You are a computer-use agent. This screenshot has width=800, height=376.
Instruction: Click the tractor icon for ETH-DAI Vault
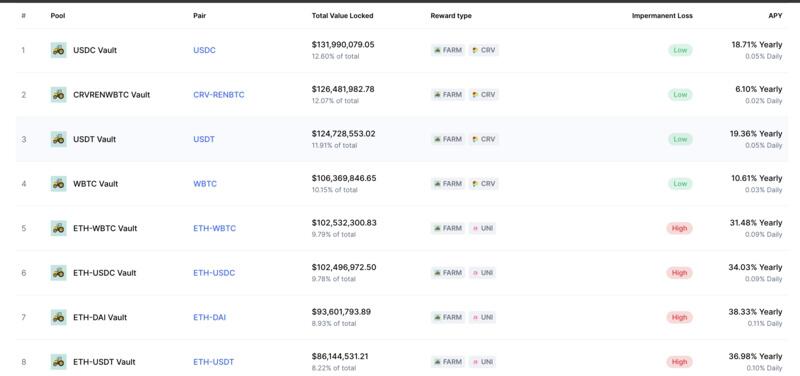point(59,317)
